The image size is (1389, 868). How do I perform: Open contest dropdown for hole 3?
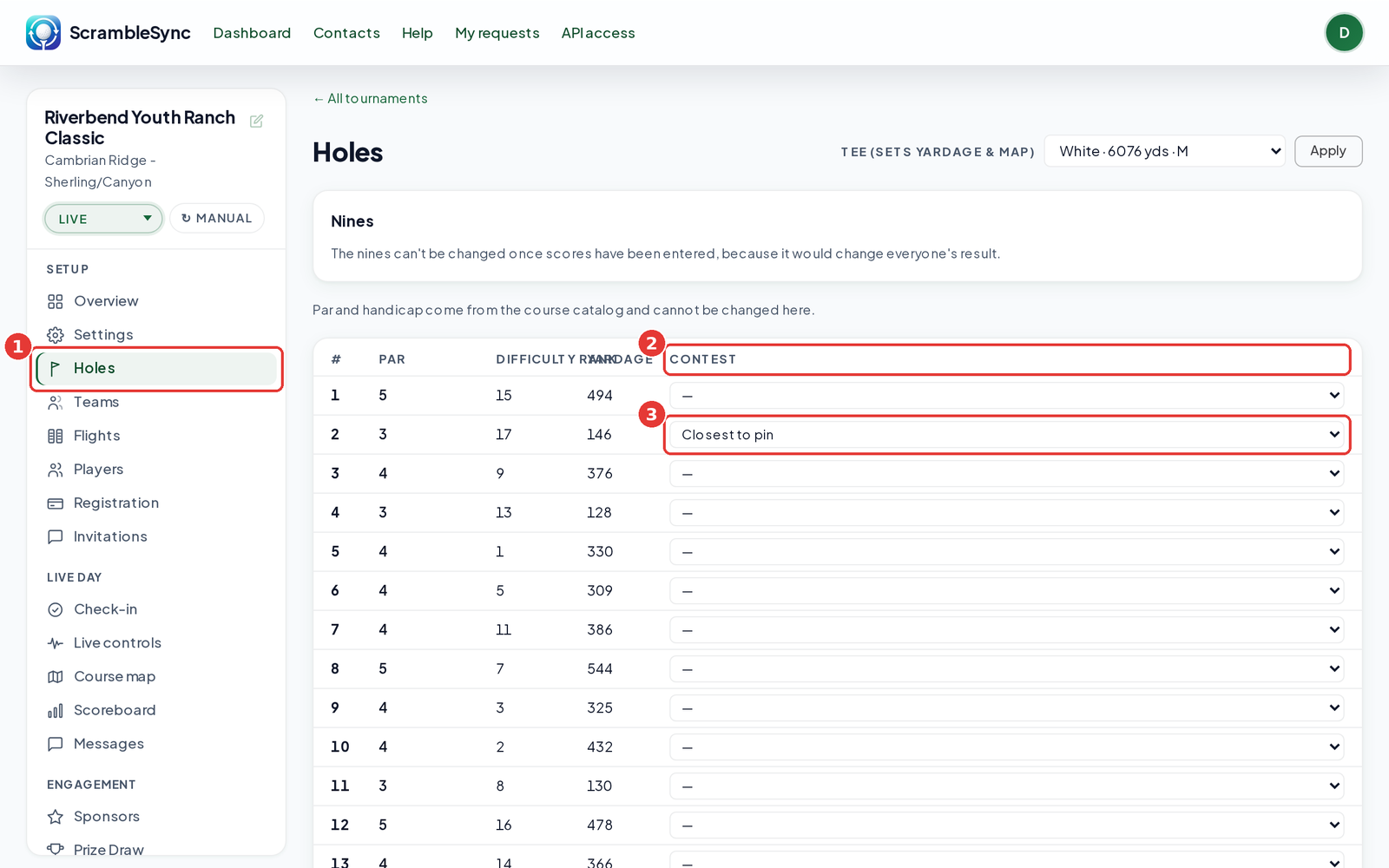pyautogui.click(x=1007, y=474)
